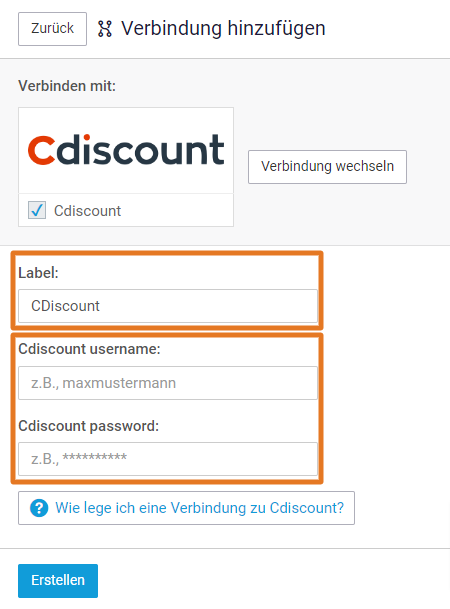Open the 'Wie lege ich eine Verbindung zu Cdiscount?' link
Image resolution: width=450 pixels, height=609 pixels.
(186, 508)
